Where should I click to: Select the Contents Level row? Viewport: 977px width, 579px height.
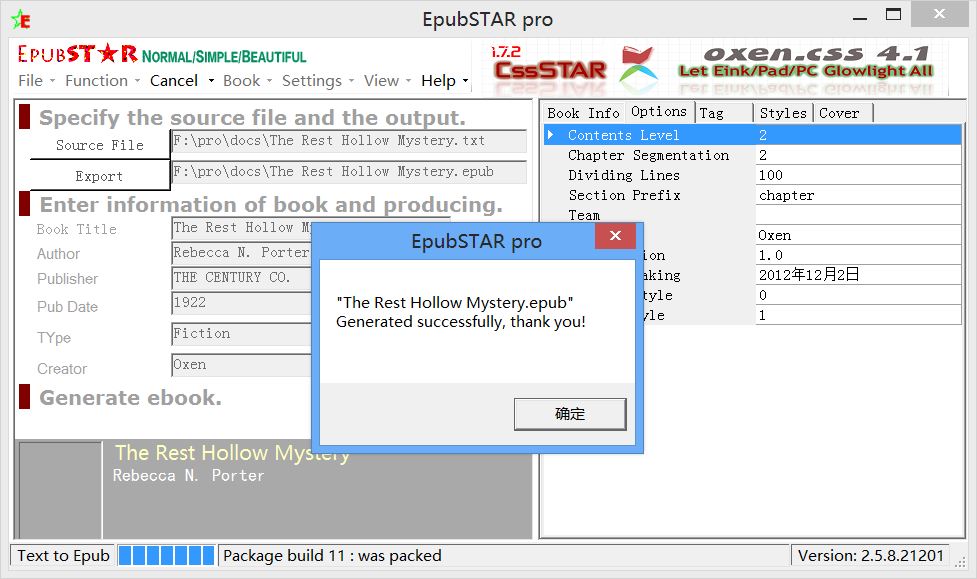(753, 135)
